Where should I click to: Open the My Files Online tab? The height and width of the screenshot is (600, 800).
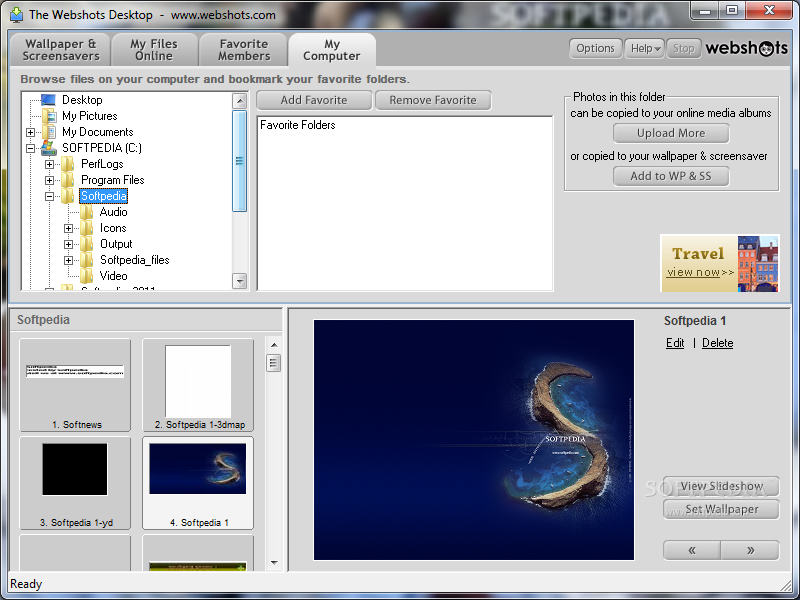(154, 50)
